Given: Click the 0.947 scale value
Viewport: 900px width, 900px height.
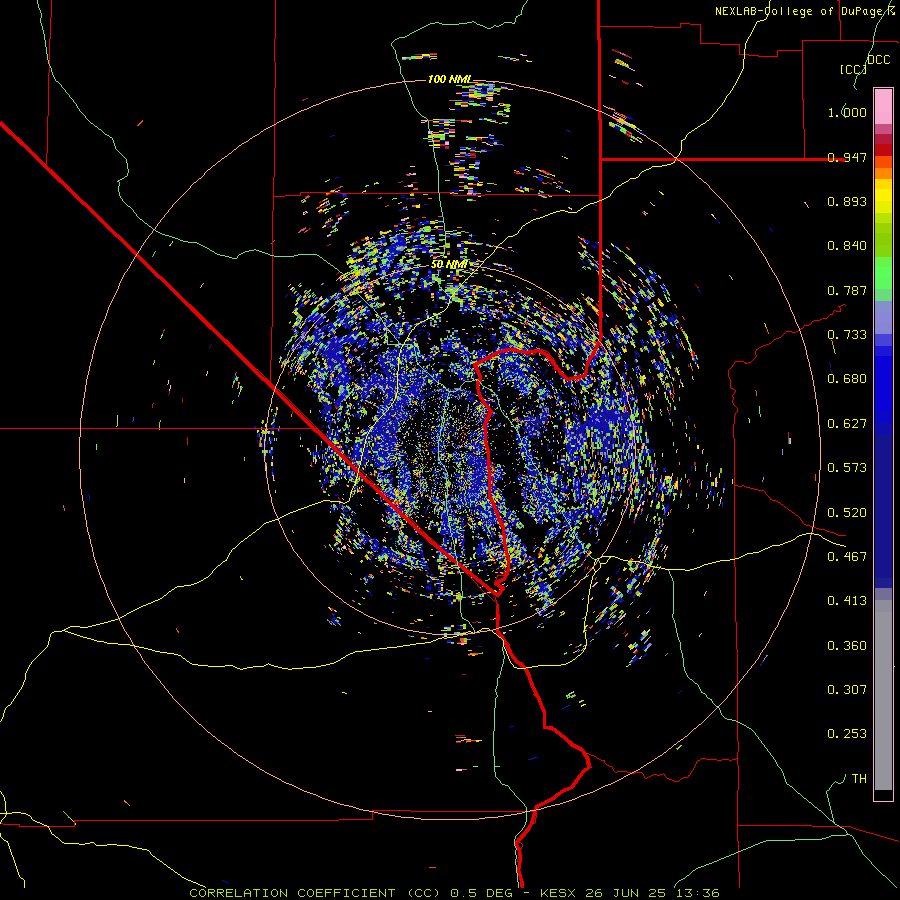Looking at the screenshot, I should click(x=847, y=157).
